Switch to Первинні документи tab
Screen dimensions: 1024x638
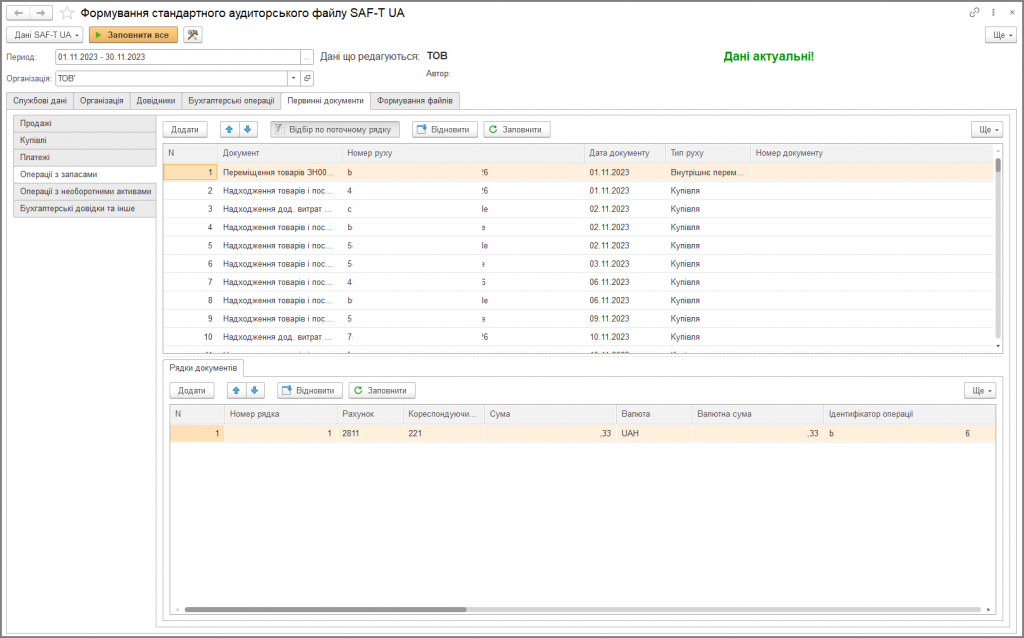coord(325,101)
